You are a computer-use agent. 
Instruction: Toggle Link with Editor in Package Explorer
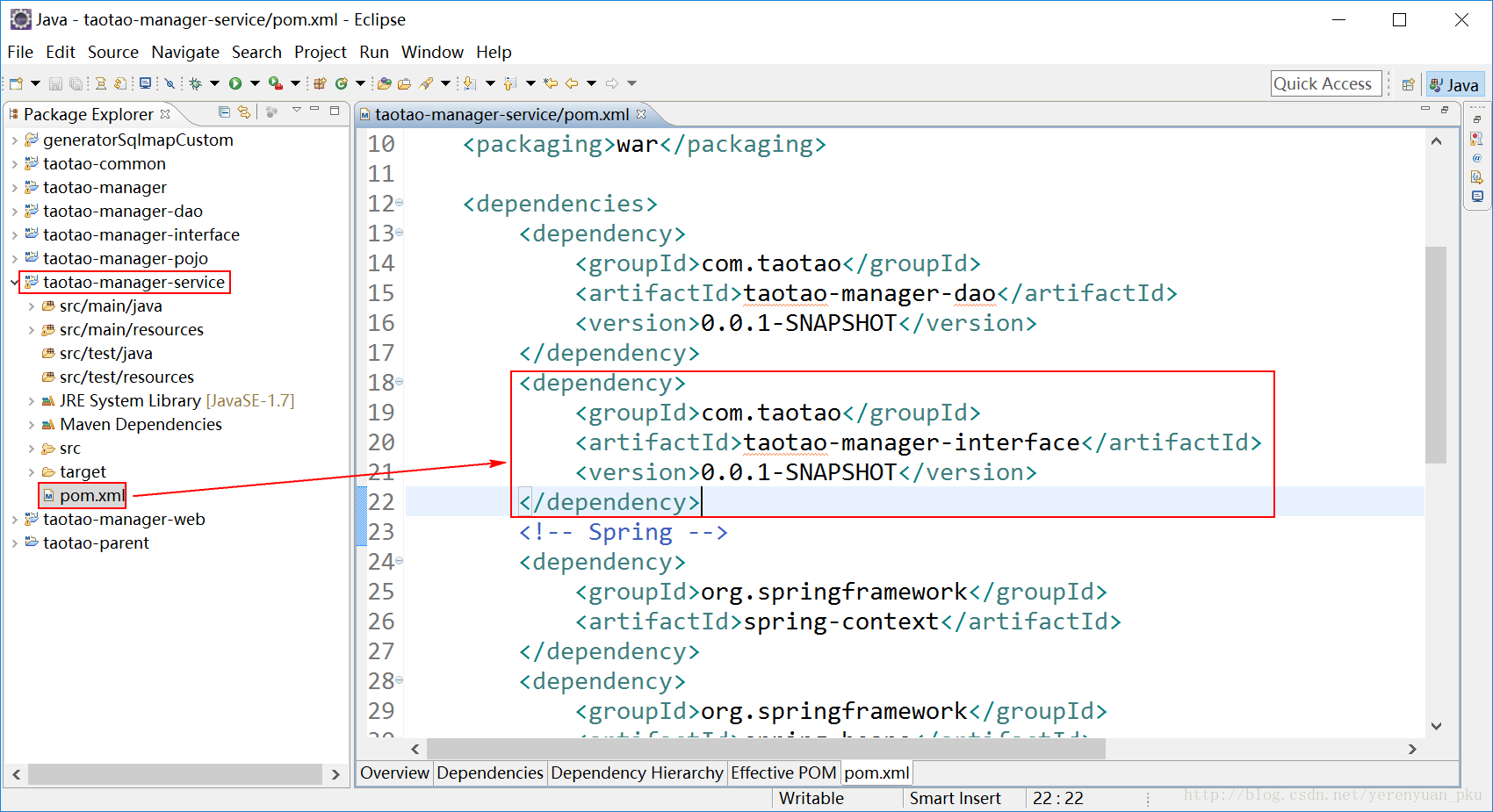(x=244, y=111)
